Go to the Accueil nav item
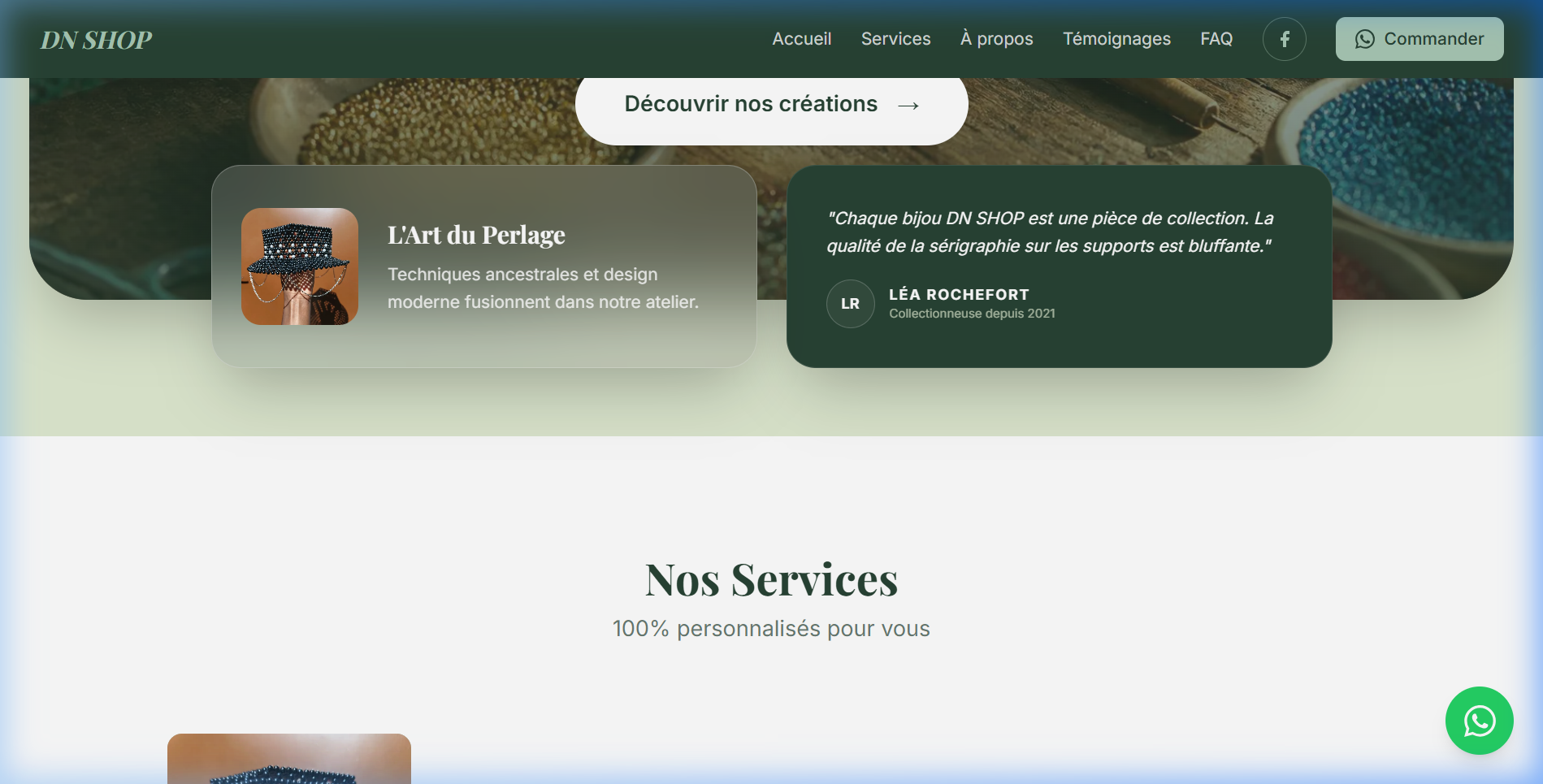 tap(801, 39)
